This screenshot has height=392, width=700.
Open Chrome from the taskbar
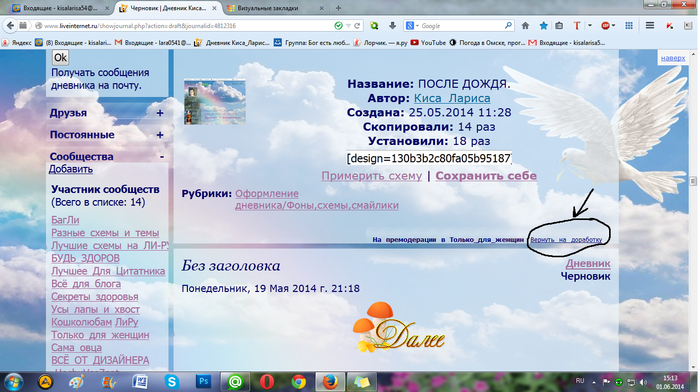tap(299, 382)
